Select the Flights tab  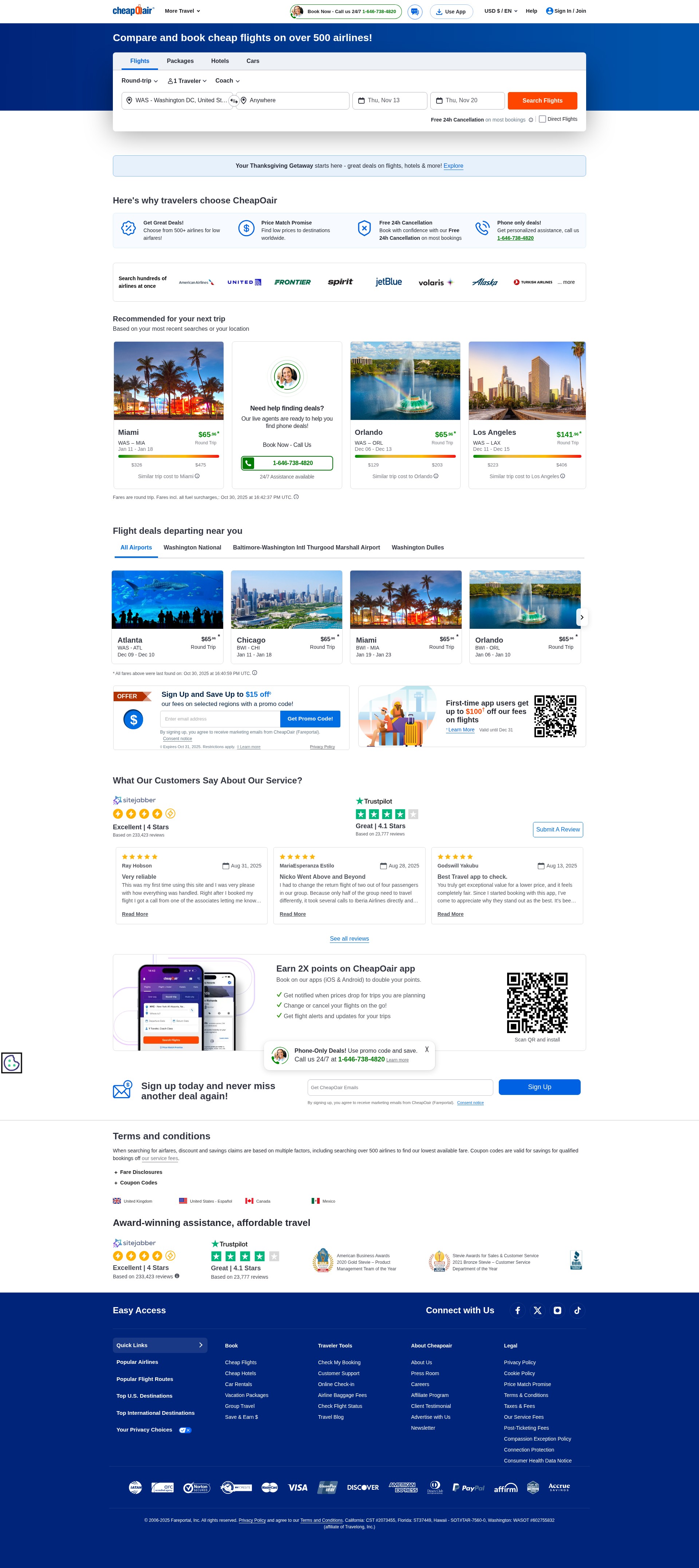click(139, 61)
